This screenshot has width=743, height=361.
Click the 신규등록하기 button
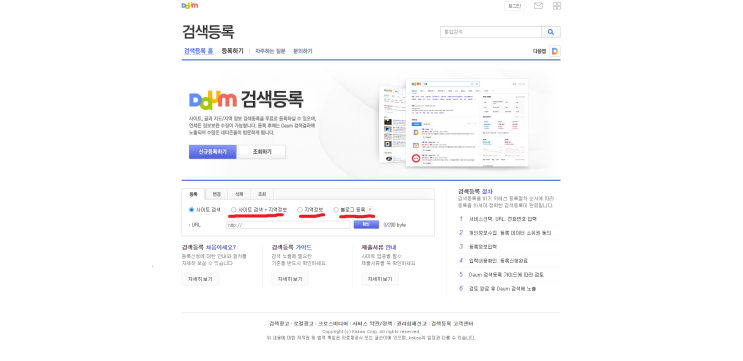pyautogui.click(x=212, y=152)
